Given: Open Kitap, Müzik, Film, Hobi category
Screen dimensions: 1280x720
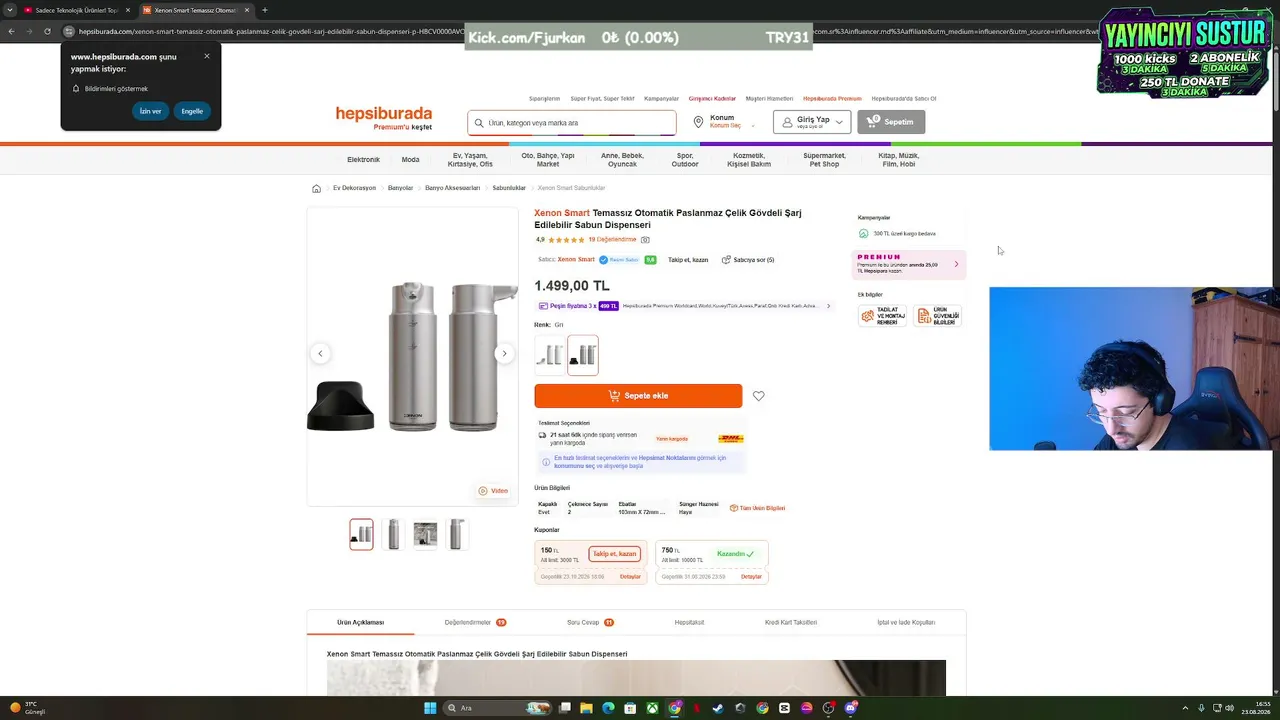Looking at the screenshot, I should coord(899,160).
